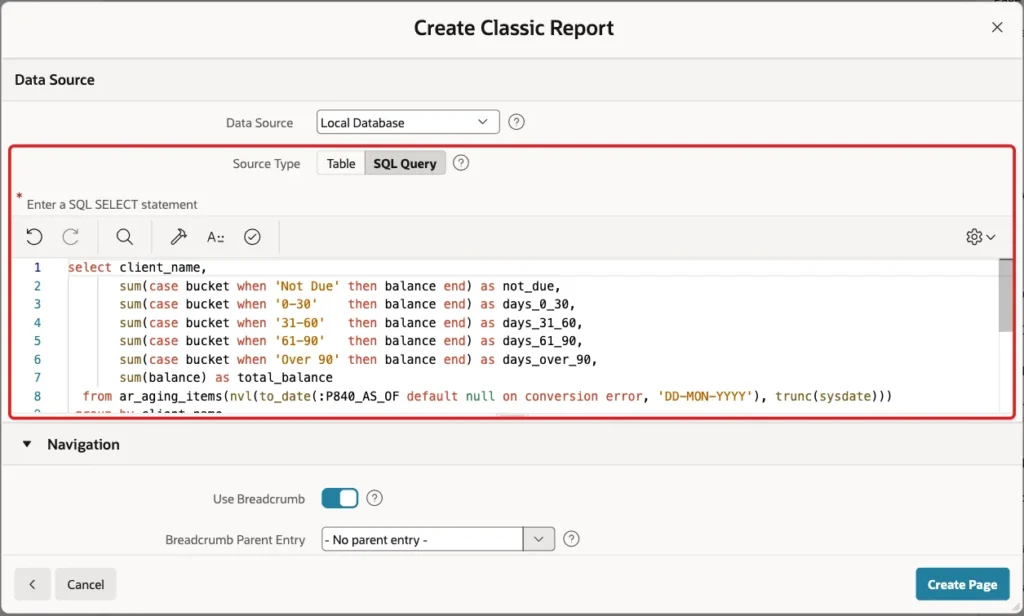Click the Undo icon in code editor

pos(35,236)
